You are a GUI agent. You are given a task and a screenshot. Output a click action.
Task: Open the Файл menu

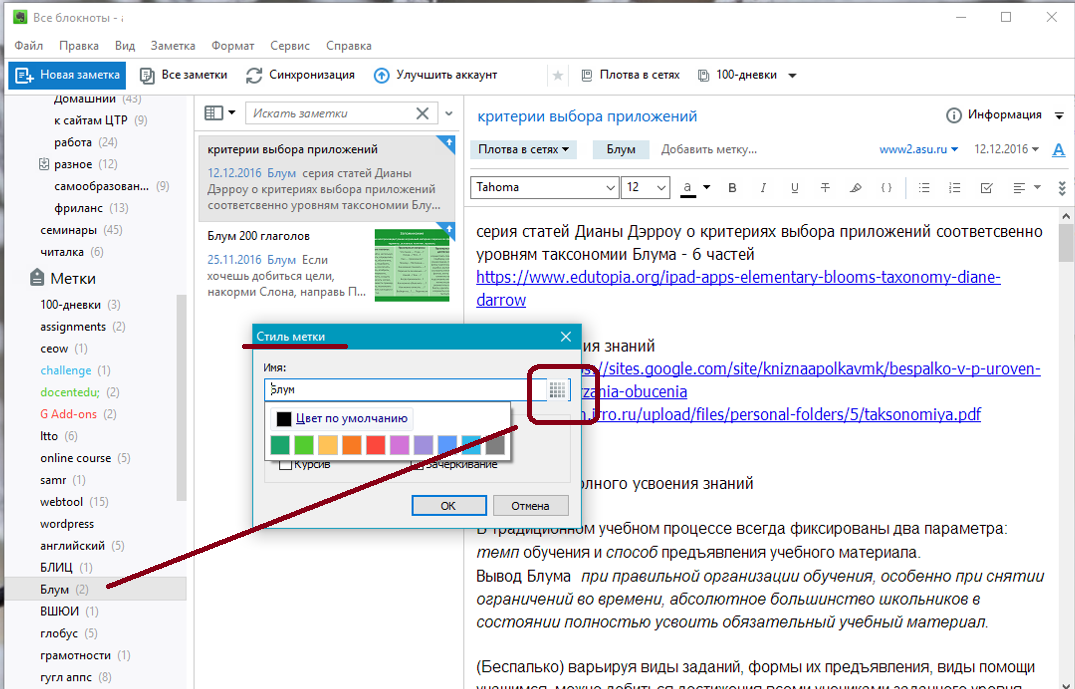(28, 46)
